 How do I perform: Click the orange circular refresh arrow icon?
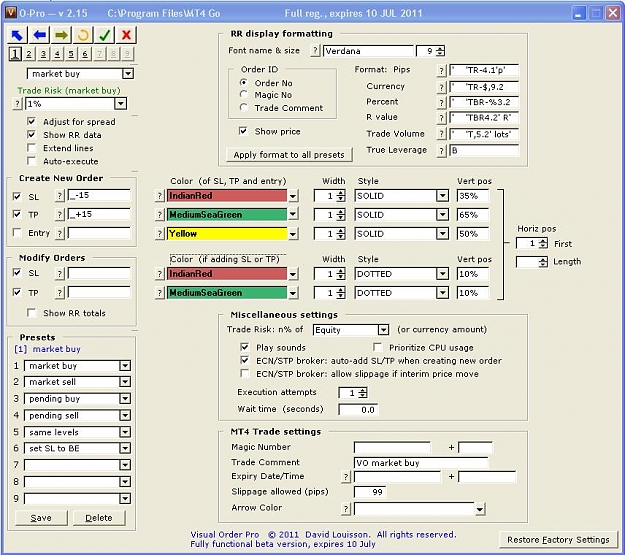coord(83,35)
